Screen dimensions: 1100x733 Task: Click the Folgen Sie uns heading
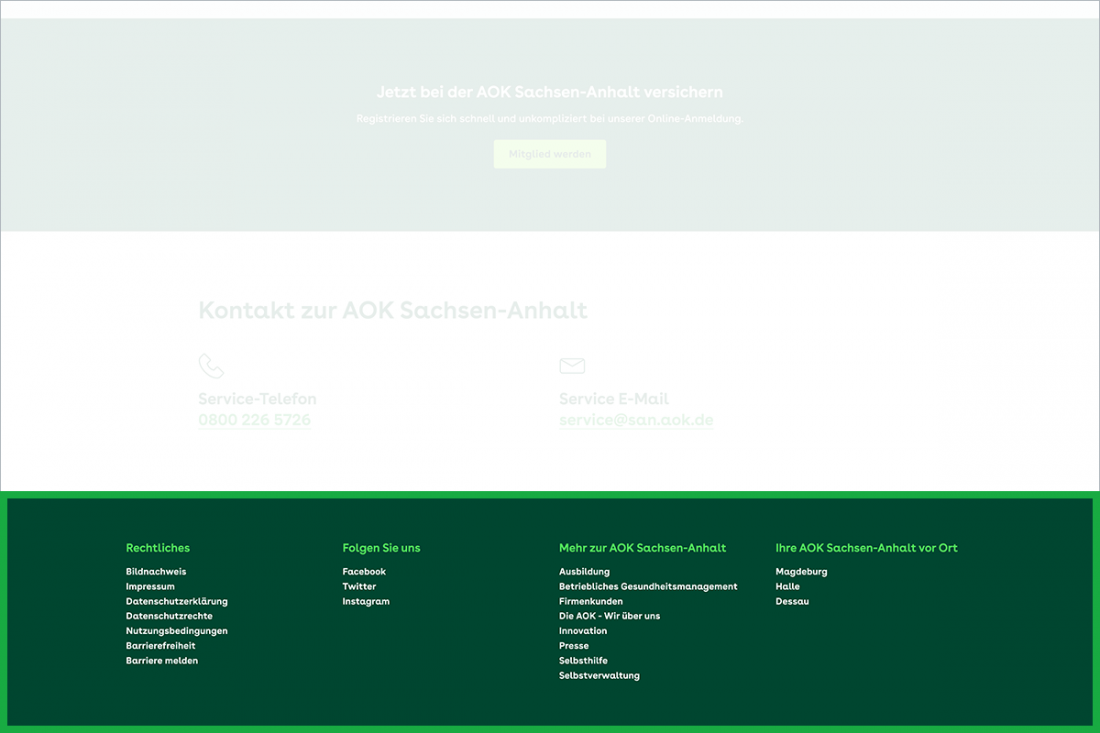[x=381, y=548]
